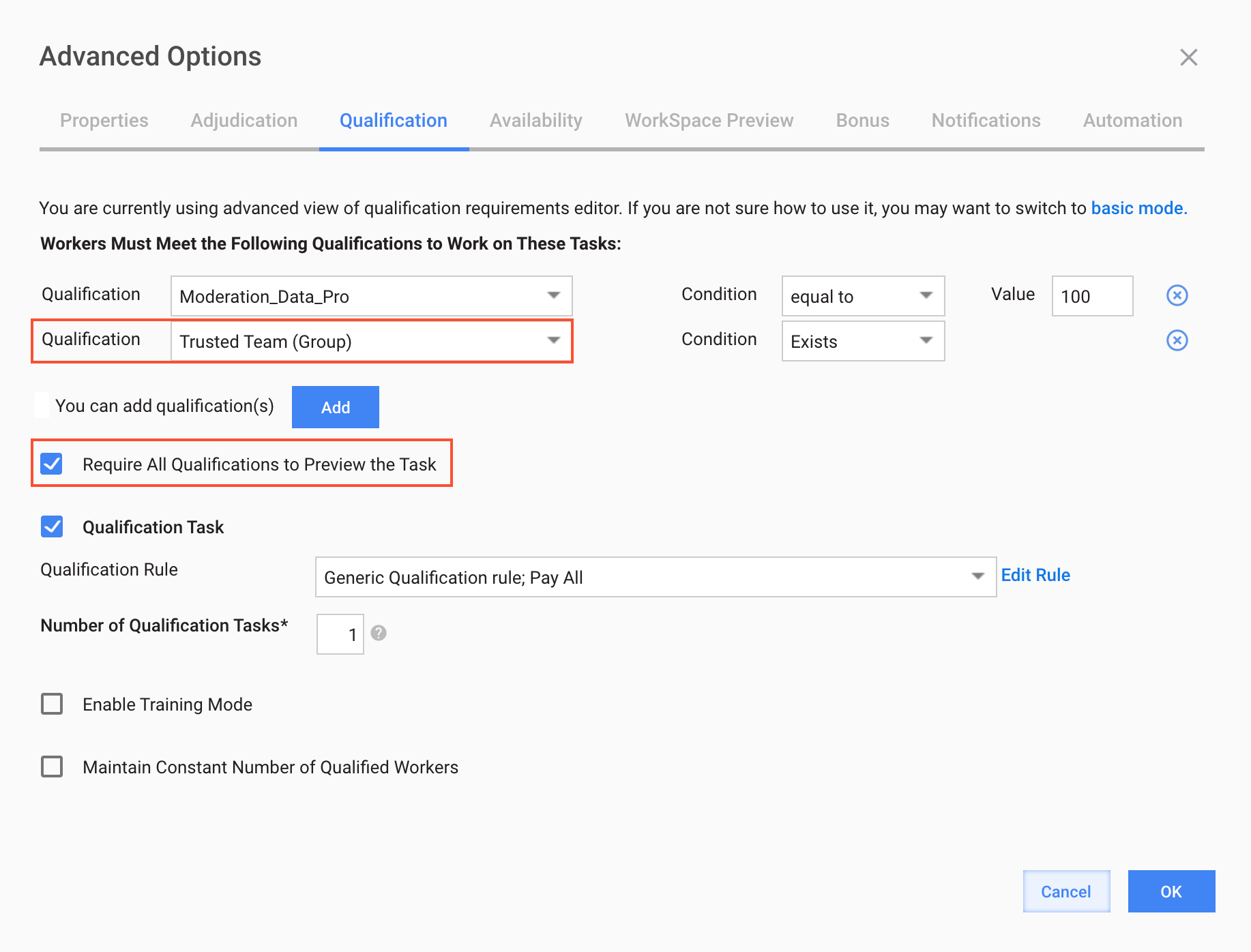The image size is (1251, 952).
Task: Click the Value field containing 100
Action: click(x=1093, y=296)
